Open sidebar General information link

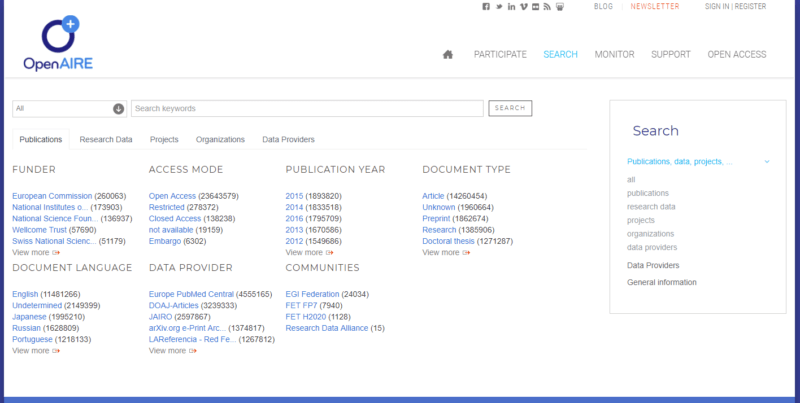click(x=662, y=282)
